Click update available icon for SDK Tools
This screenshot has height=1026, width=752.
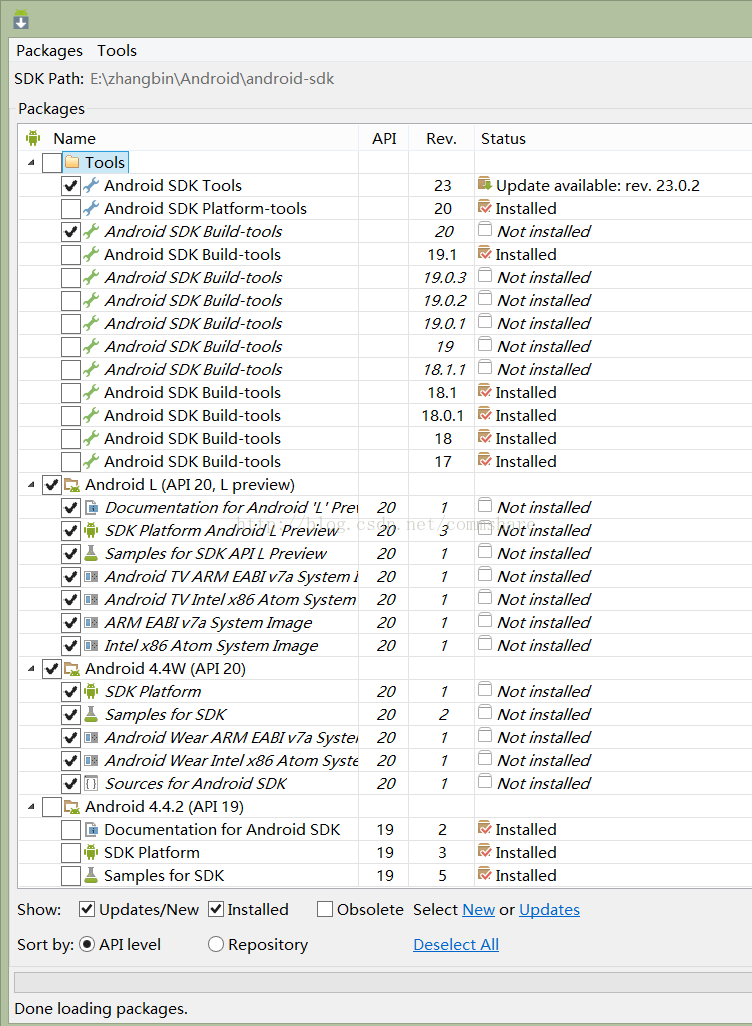click(x=485, y=184)
